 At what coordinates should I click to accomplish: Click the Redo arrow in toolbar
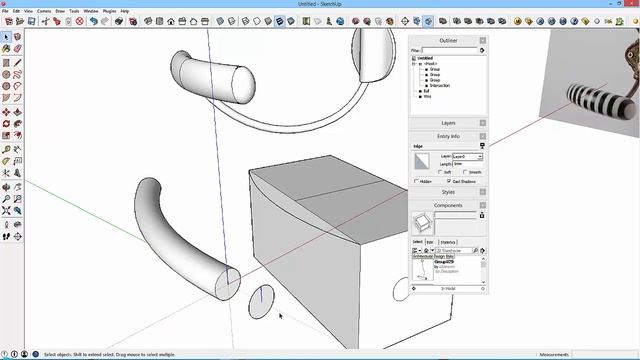105,21
